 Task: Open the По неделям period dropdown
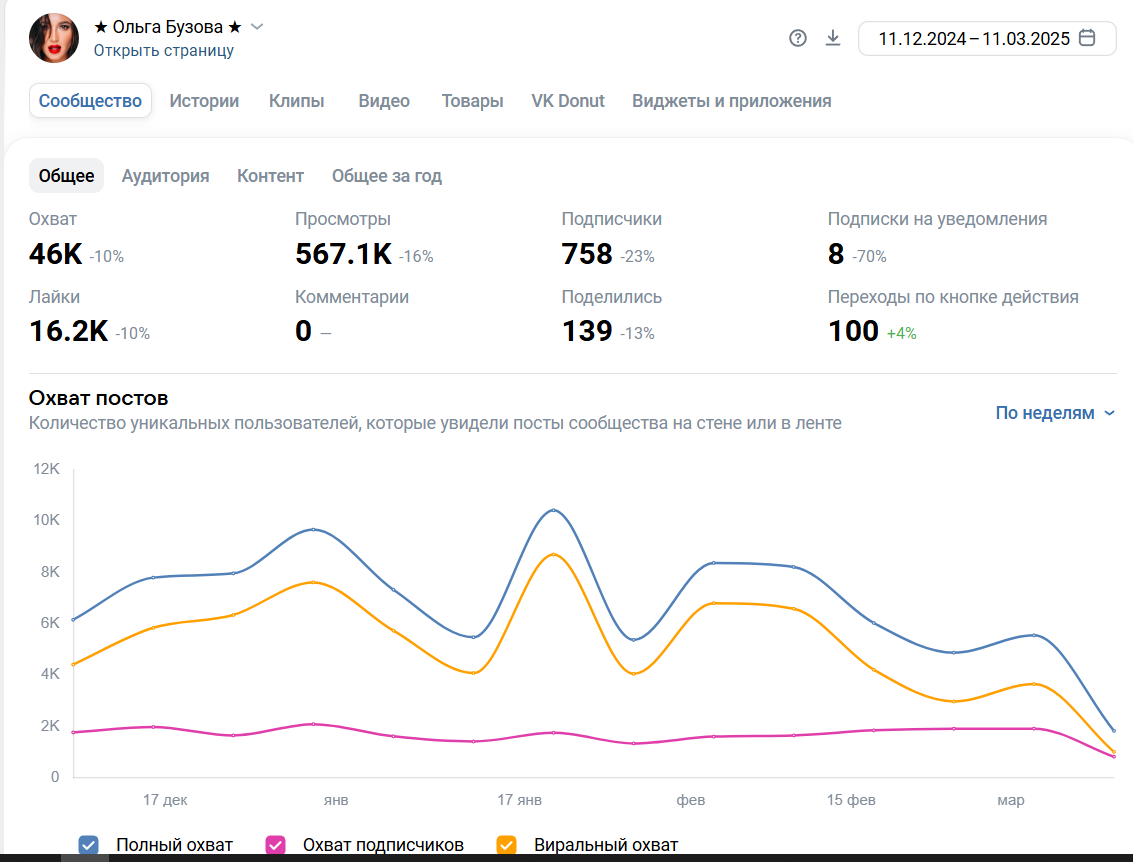tap(1055, 413)
